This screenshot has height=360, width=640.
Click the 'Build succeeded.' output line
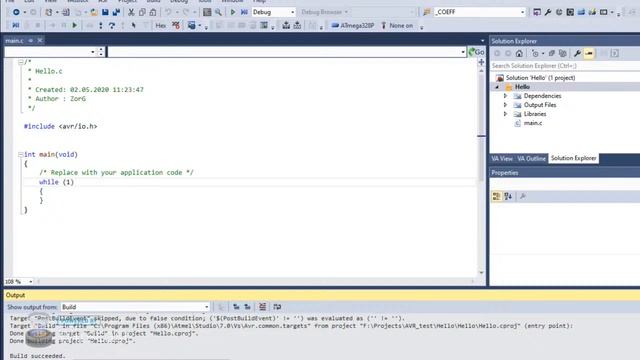coord(38,356)
